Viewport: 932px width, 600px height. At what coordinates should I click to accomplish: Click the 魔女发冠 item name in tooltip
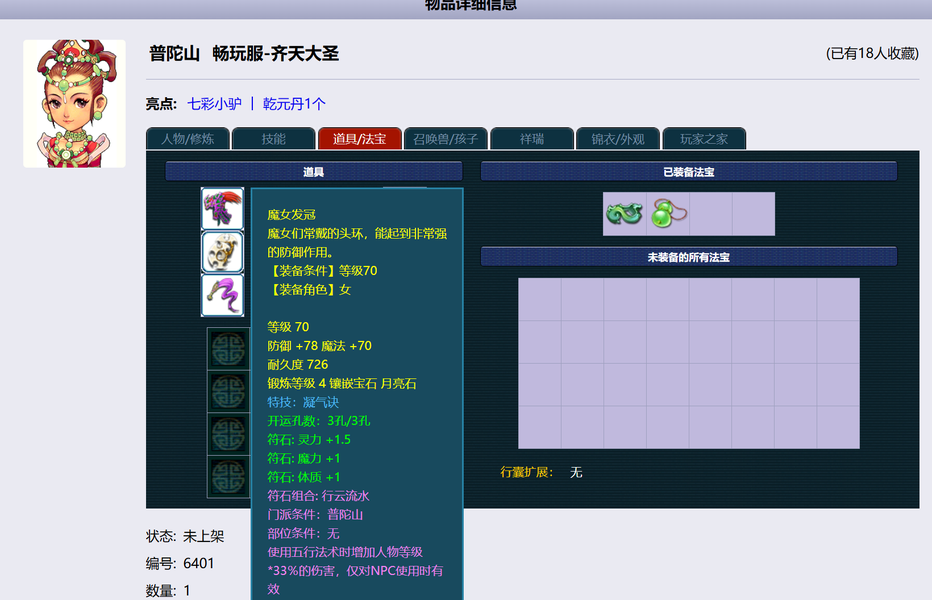point(291,215)
